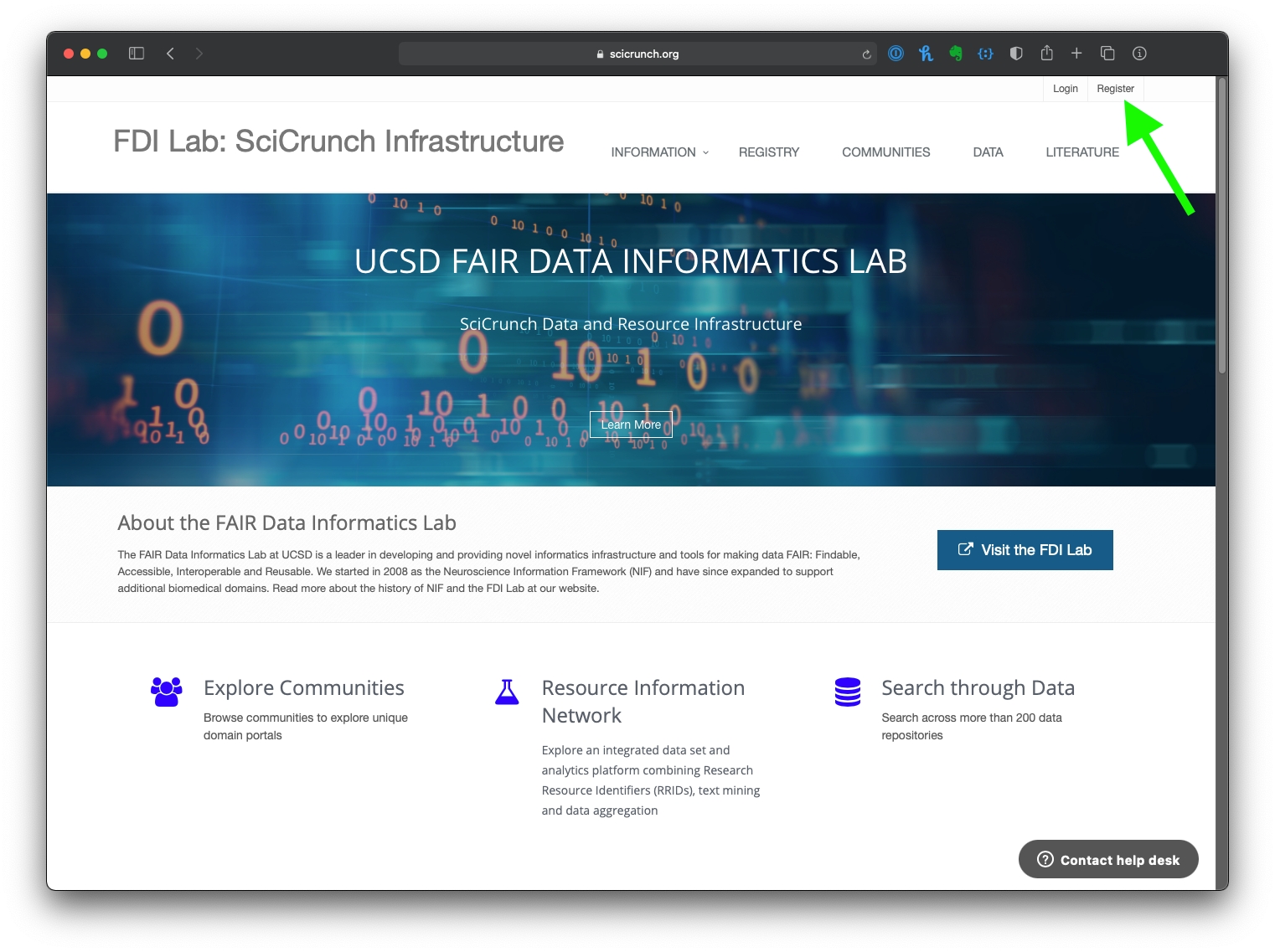1275x952 pixels.
Task: Click the Evernote elephant extension icon
Action: click(956, 54)
